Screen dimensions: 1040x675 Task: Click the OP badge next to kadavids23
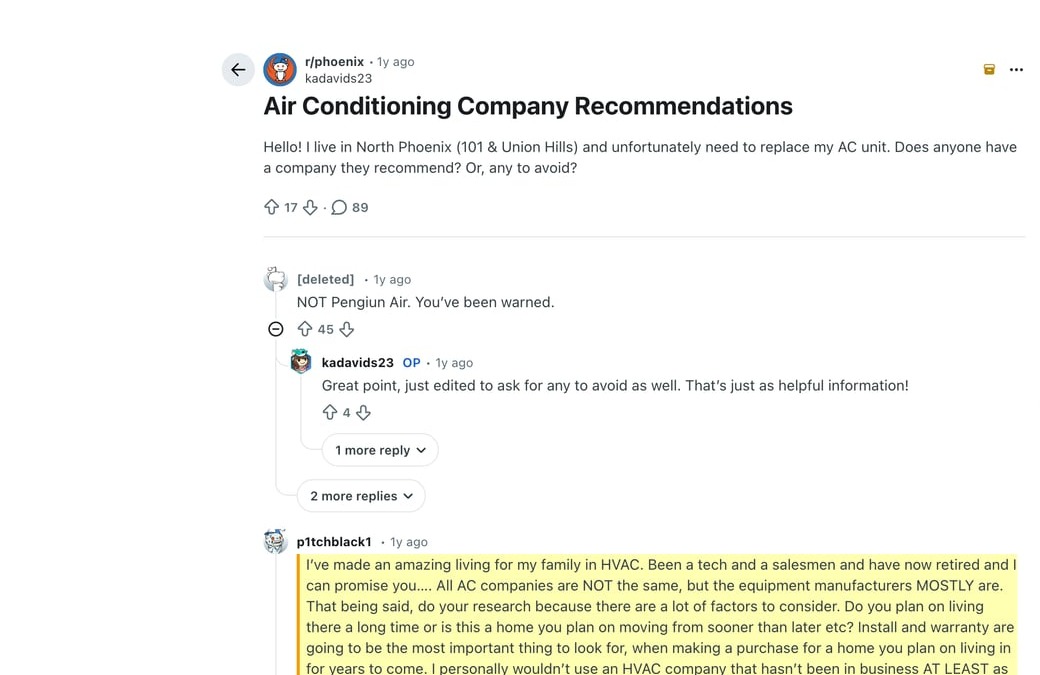(410, 362)
